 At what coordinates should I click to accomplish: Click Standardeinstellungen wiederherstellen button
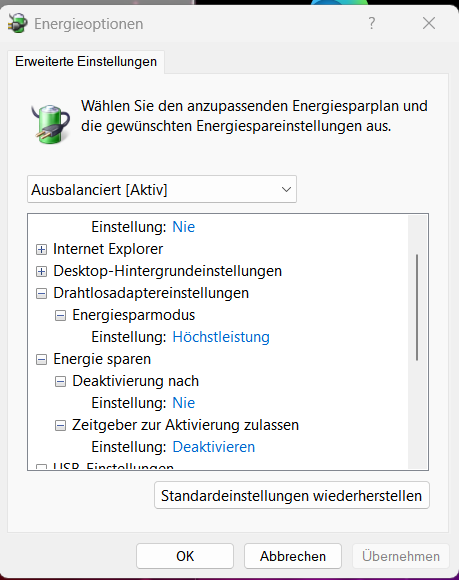point(292,495)
